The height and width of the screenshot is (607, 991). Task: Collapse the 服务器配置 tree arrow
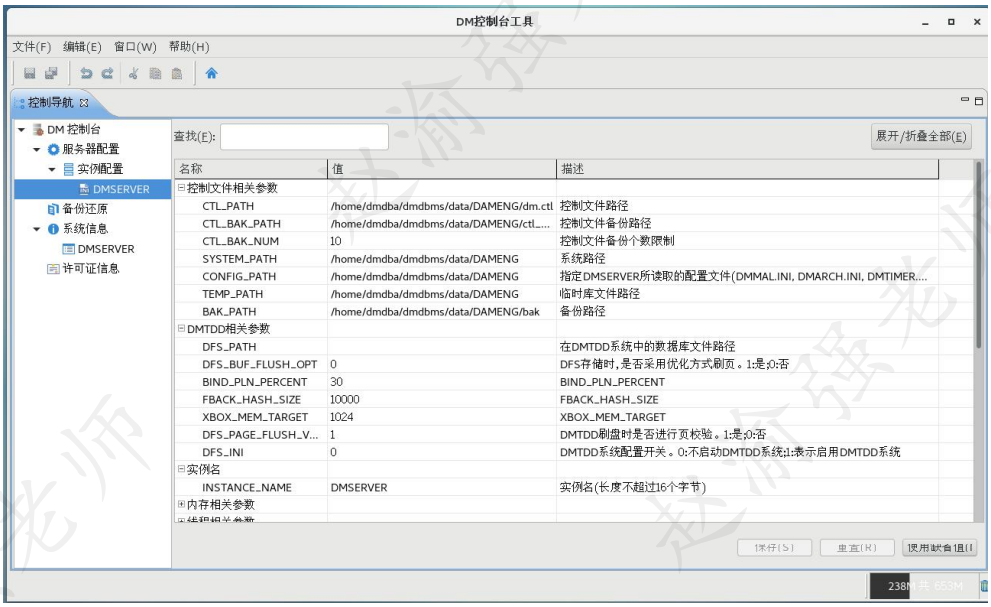(x=37, y=150)
